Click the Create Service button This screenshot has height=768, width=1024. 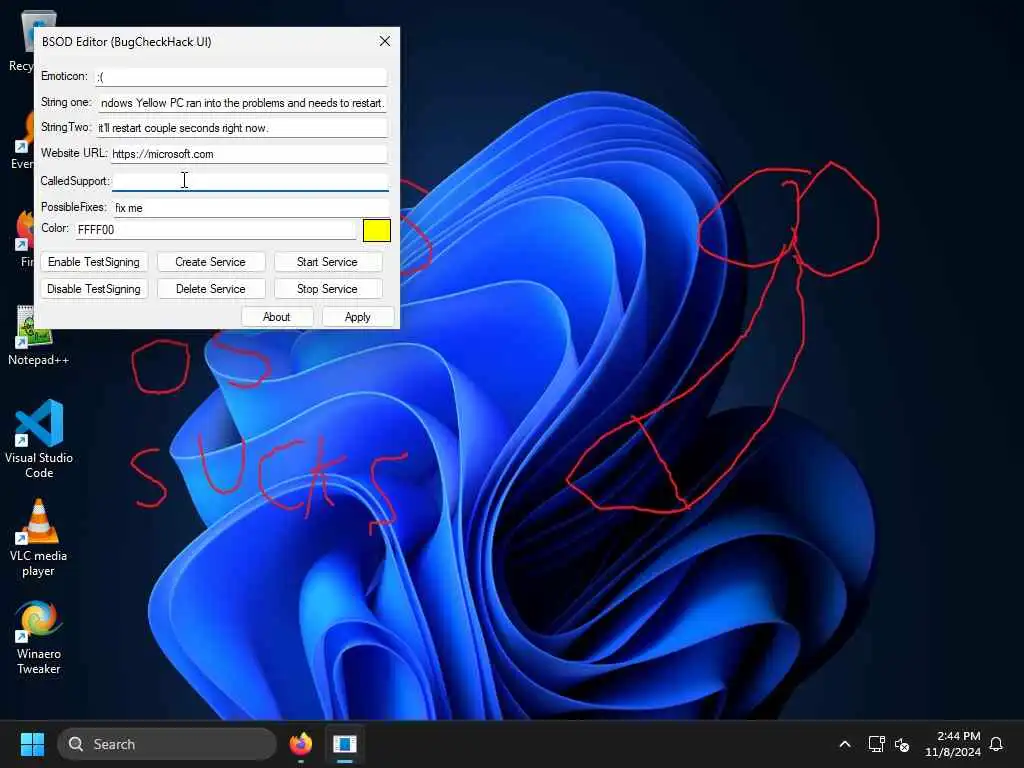tap(211, 262)
